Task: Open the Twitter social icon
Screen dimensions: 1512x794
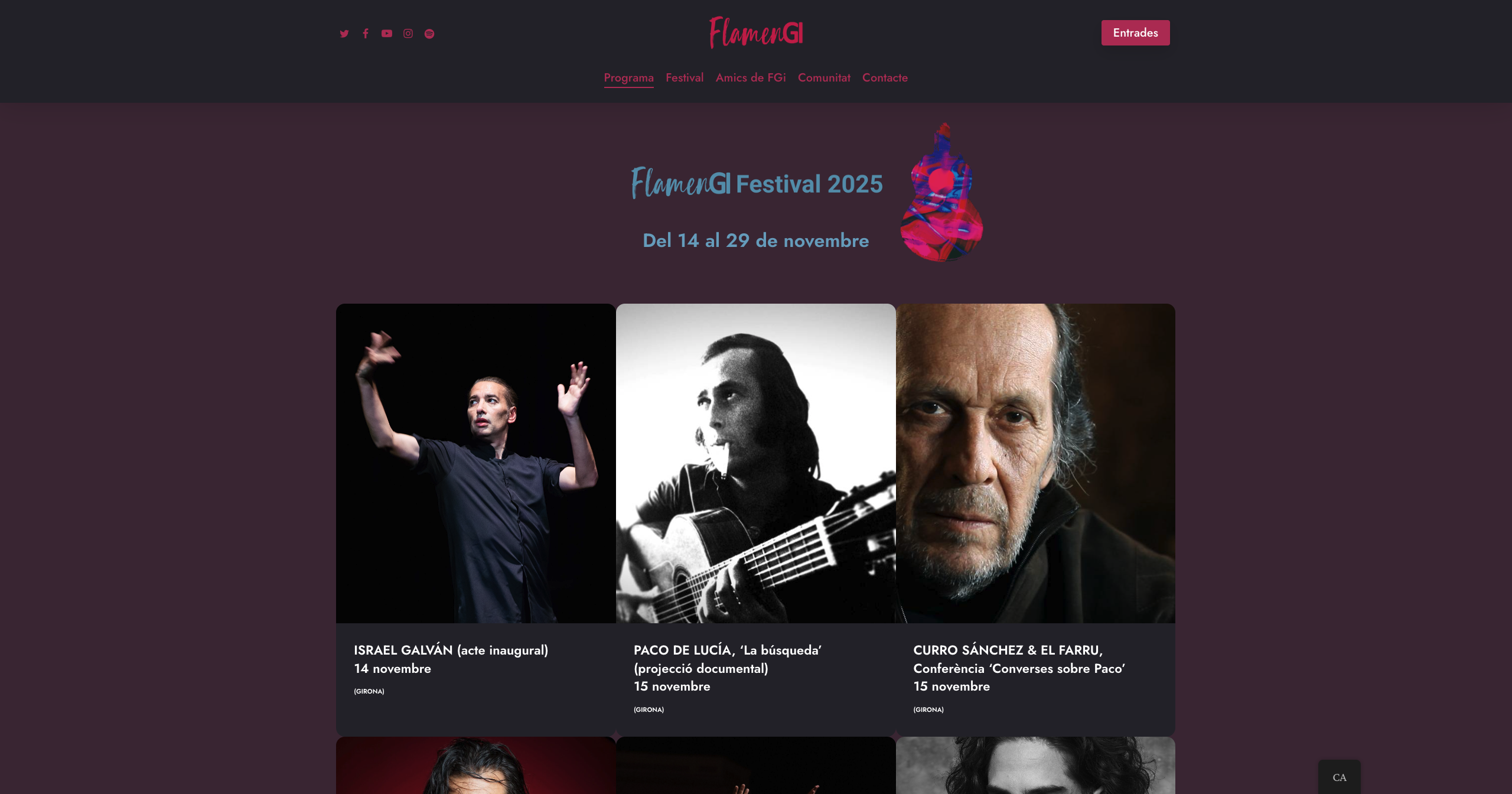Action: pos(344,34)
